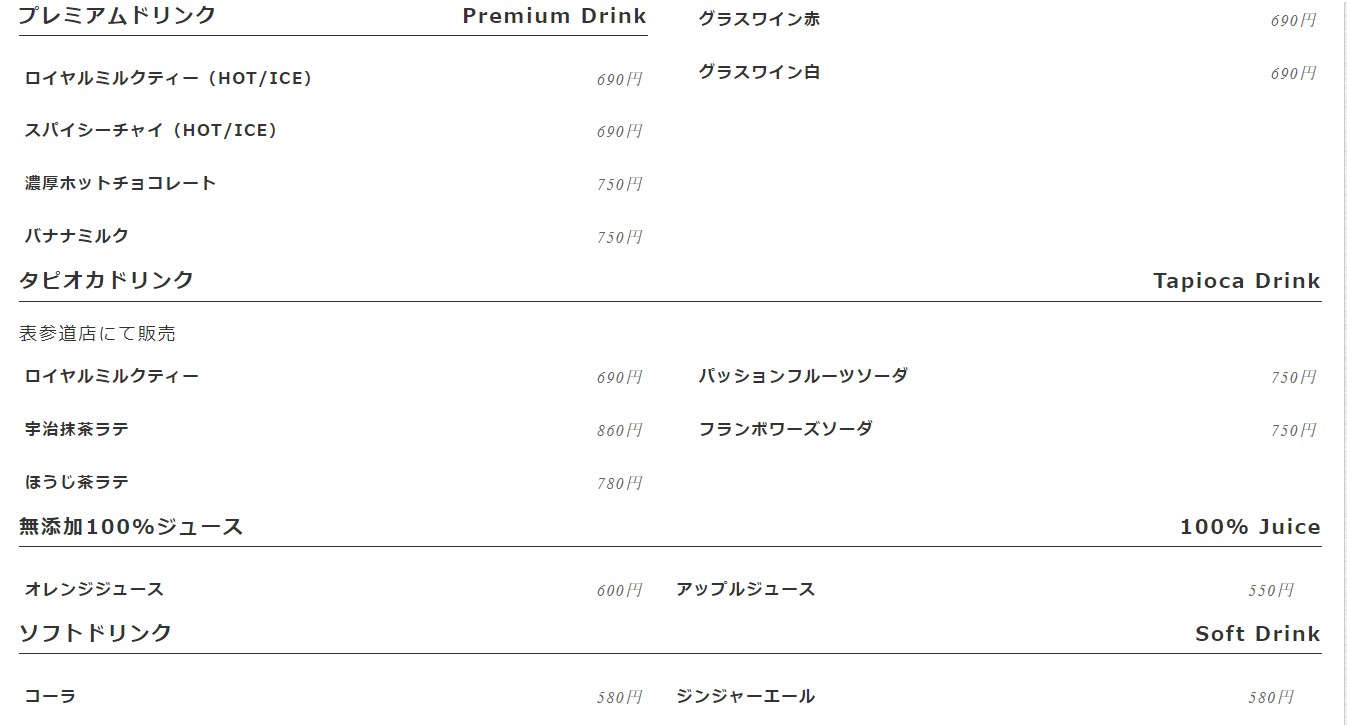The image size is (1347, 725).
Task: Select the グラスワイン白 item
Action: [759, 73]
